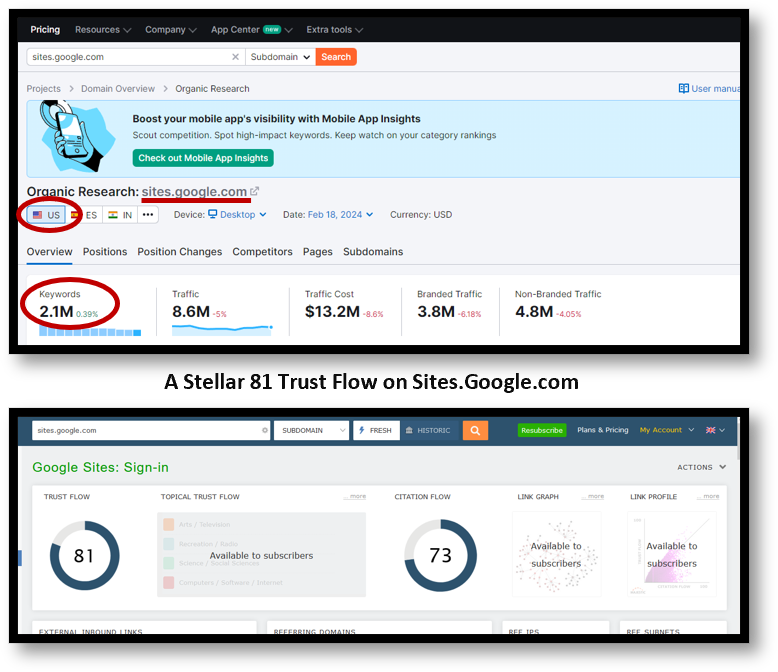Click the green Resubscribe button
The height and width of the screenshot is (672, 778).
point(542,430)
